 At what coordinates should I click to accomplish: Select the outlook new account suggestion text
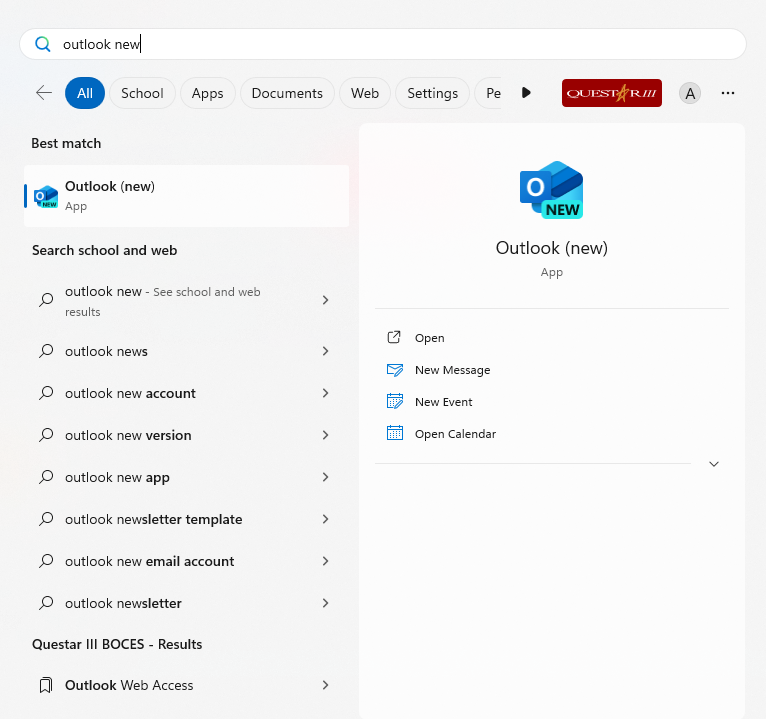(x=130, y=393)
